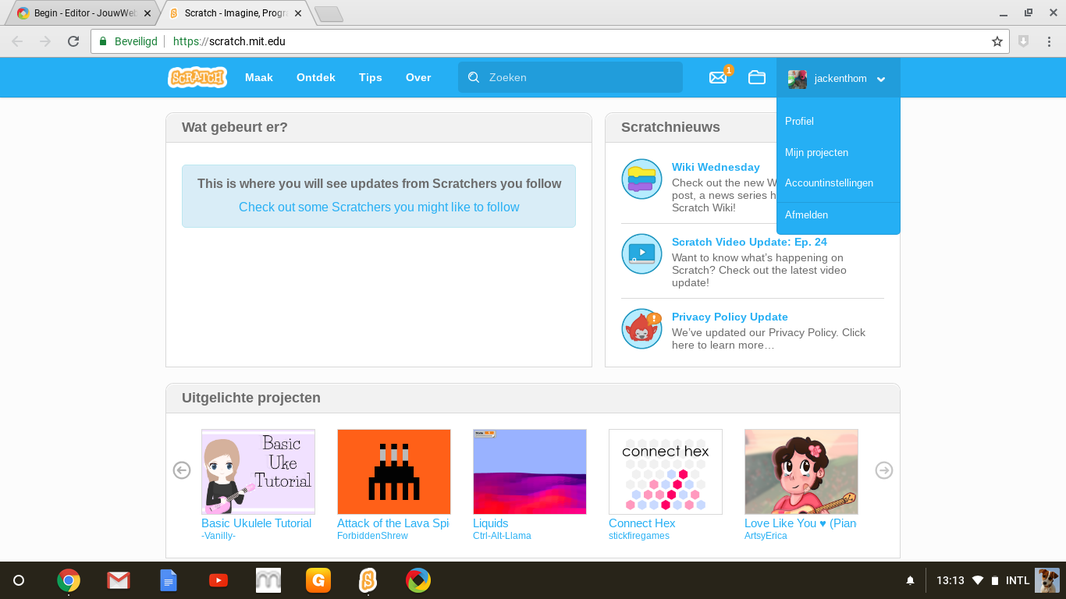Viewport: 1066px width, 599px height.
Task: Open YouTube from the shelf
Action: [x=218, y=581]
